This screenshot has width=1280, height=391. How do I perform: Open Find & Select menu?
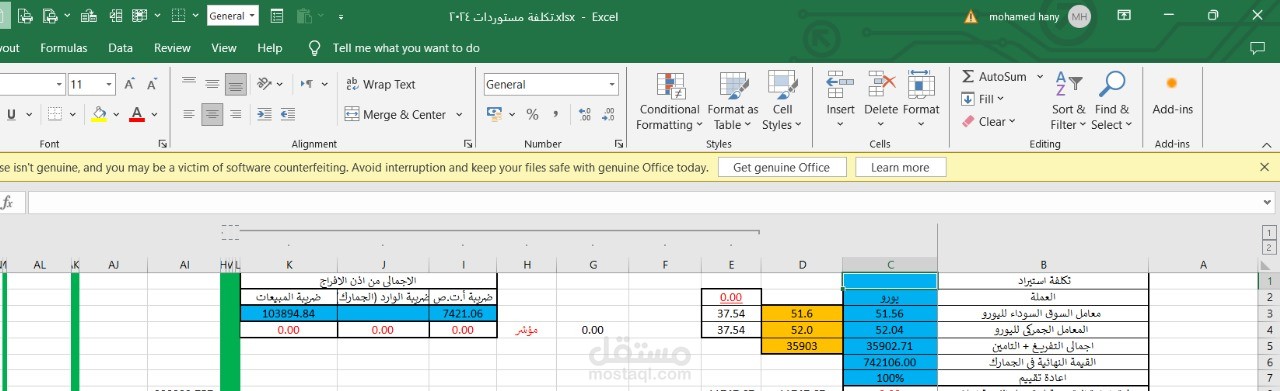pos(1111,101)
